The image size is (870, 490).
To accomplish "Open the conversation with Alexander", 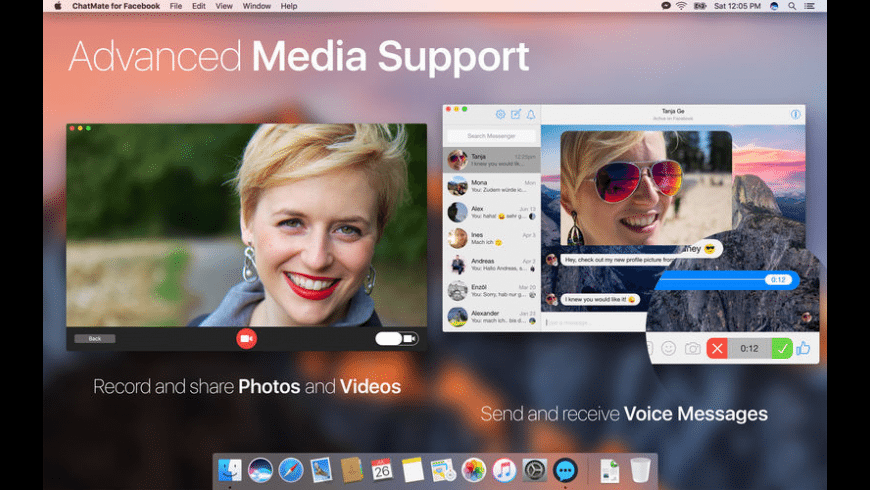I will click(492, 317).
